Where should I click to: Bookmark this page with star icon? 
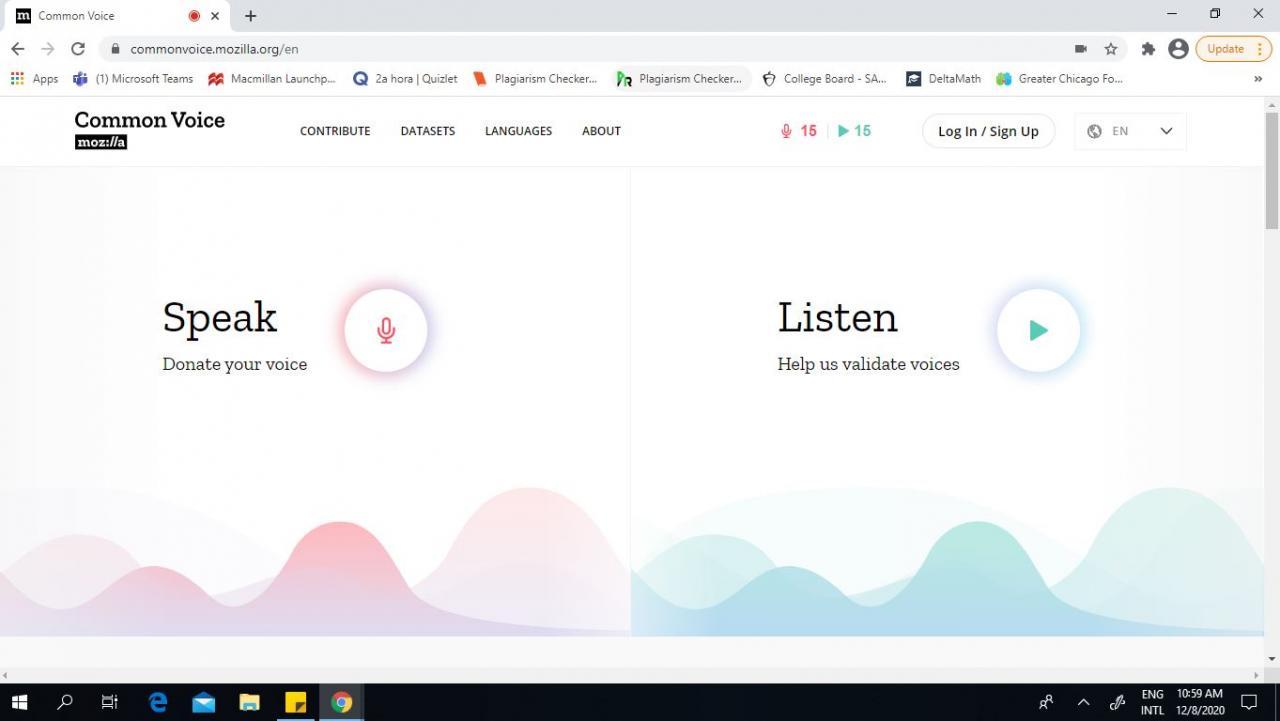click(x=1110, y=48)
